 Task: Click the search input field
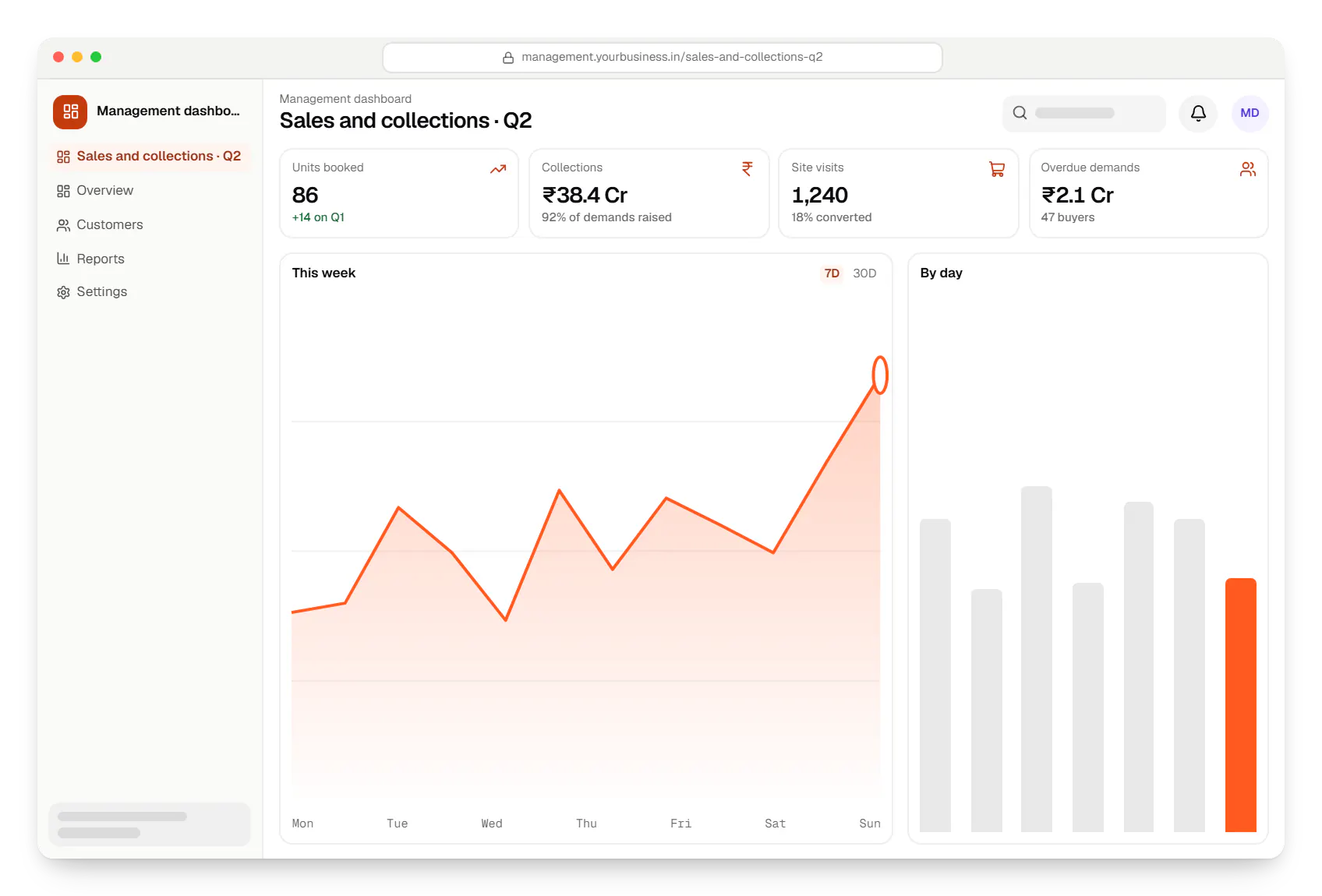1084,113
